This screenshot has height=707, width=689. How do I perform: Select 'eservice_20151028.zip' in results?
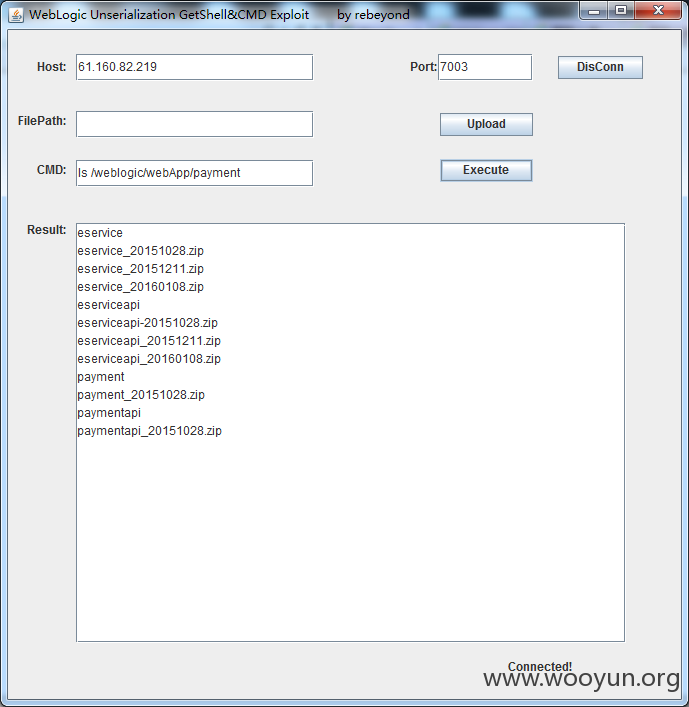point(140,251)
